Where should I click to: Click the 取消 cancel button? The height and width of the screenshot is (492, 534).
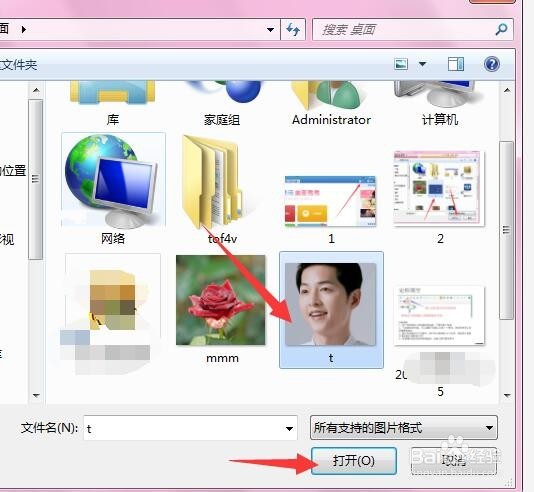coord(453,461)
